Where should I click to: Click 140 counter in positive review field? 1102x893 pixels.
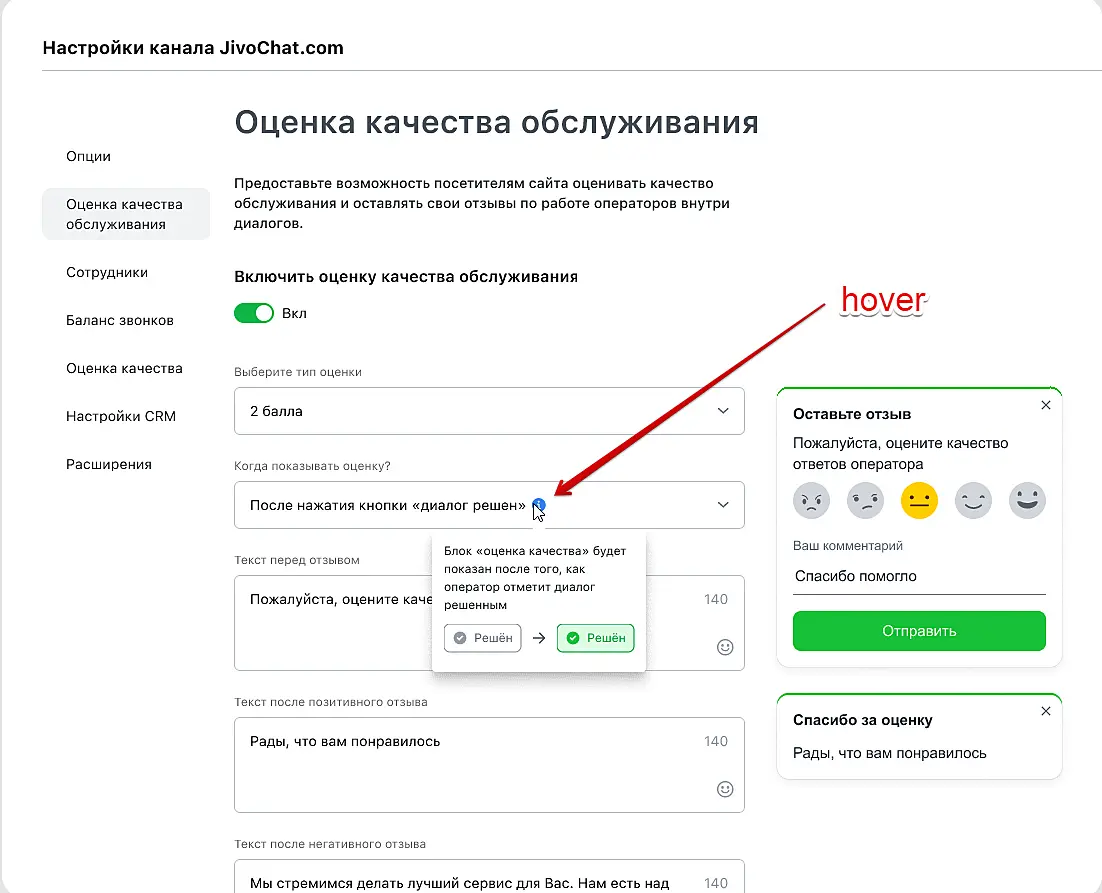click(x=715, y=741)
